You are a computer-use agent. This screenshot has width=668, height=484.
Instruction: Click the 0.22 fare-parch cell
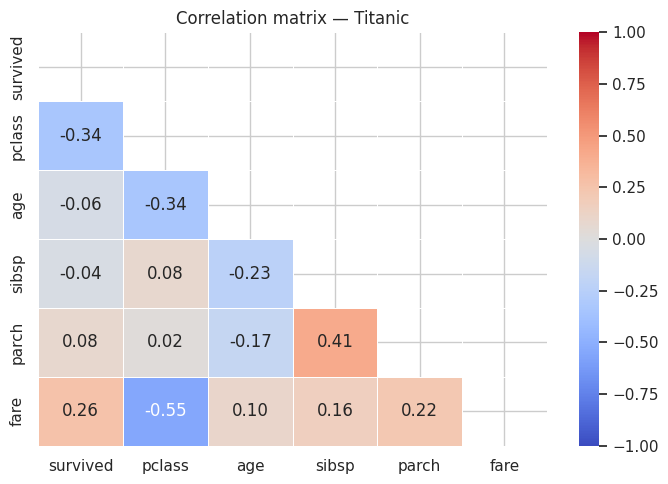tap(420, 412)
